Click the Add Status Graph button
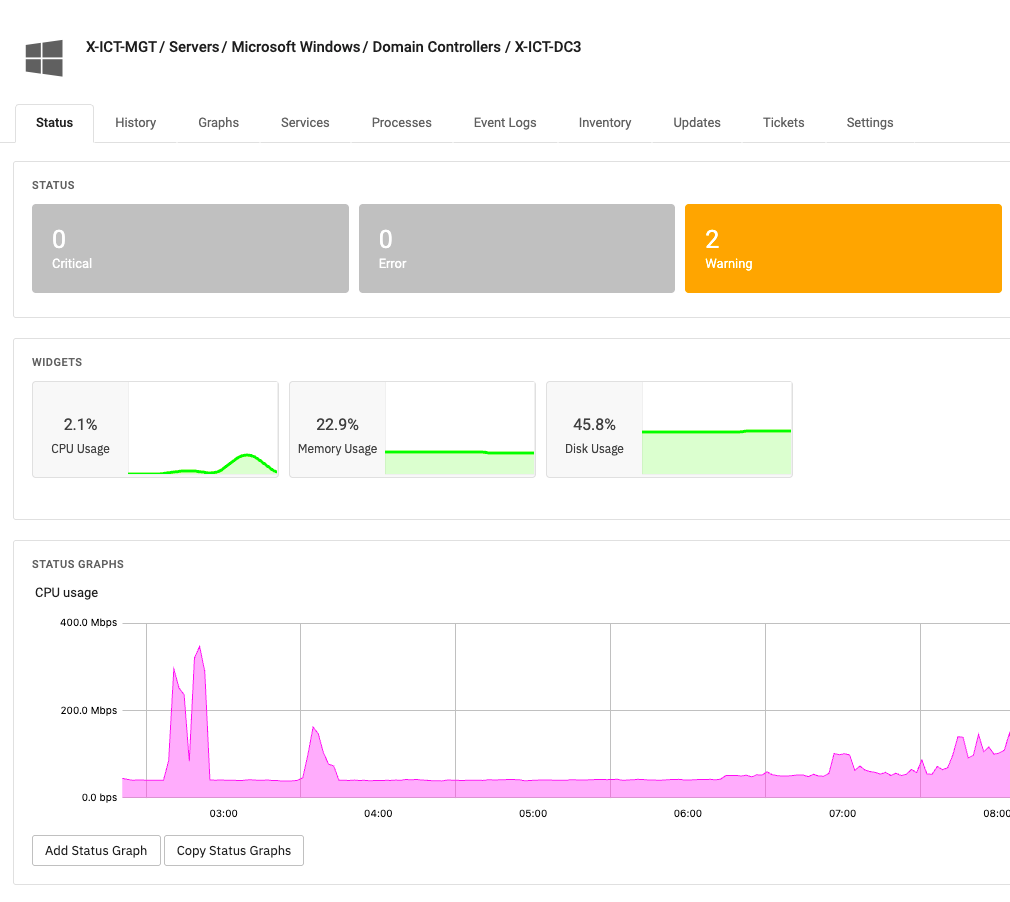Image resolution: width=1010 pixels, height=902 pixels. [x=96, y=850]
